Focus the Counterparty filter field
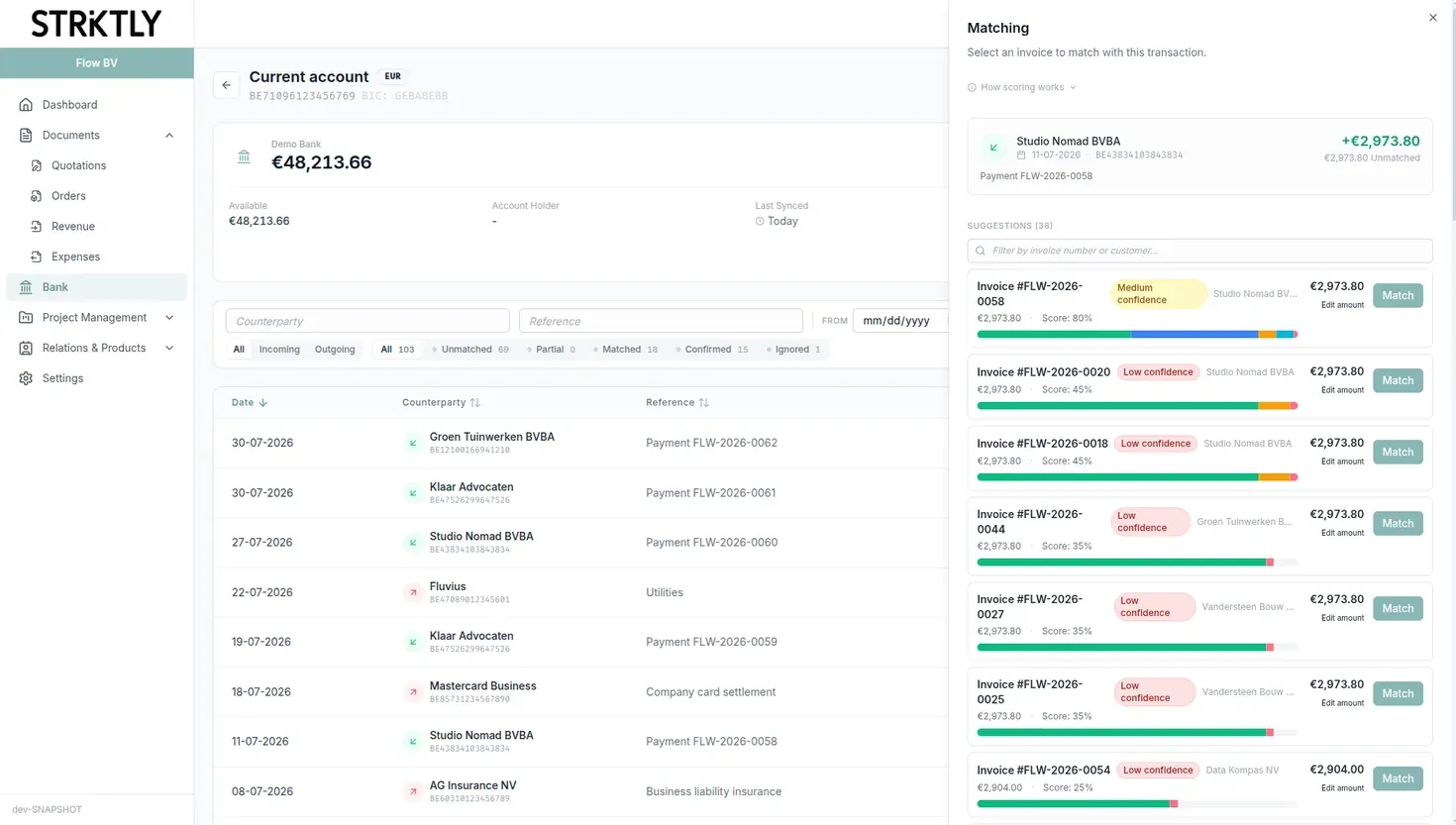Image resolution: width=1456 pixels, height=825 pixels. point(367,321)
